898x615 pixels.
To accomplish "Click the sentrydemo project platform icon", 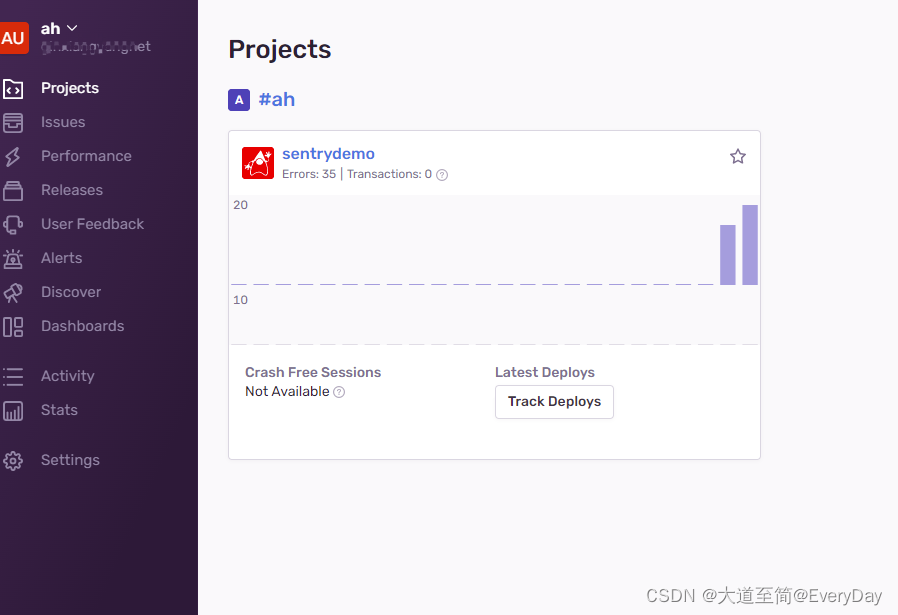I will pos(258,163).
